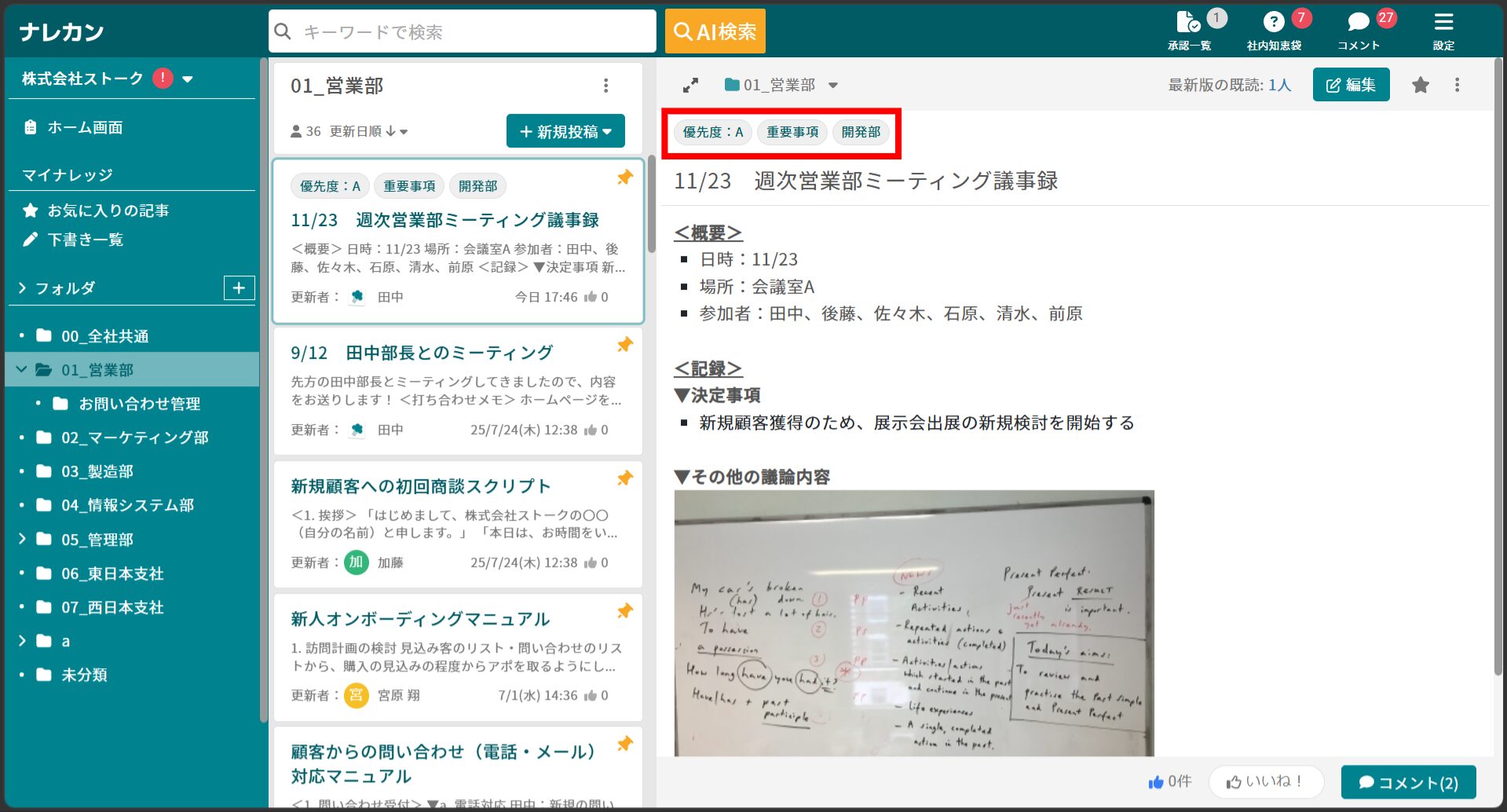Click the AI検索 button
This screenshot has height=812, width=1507.
[715, 31]
